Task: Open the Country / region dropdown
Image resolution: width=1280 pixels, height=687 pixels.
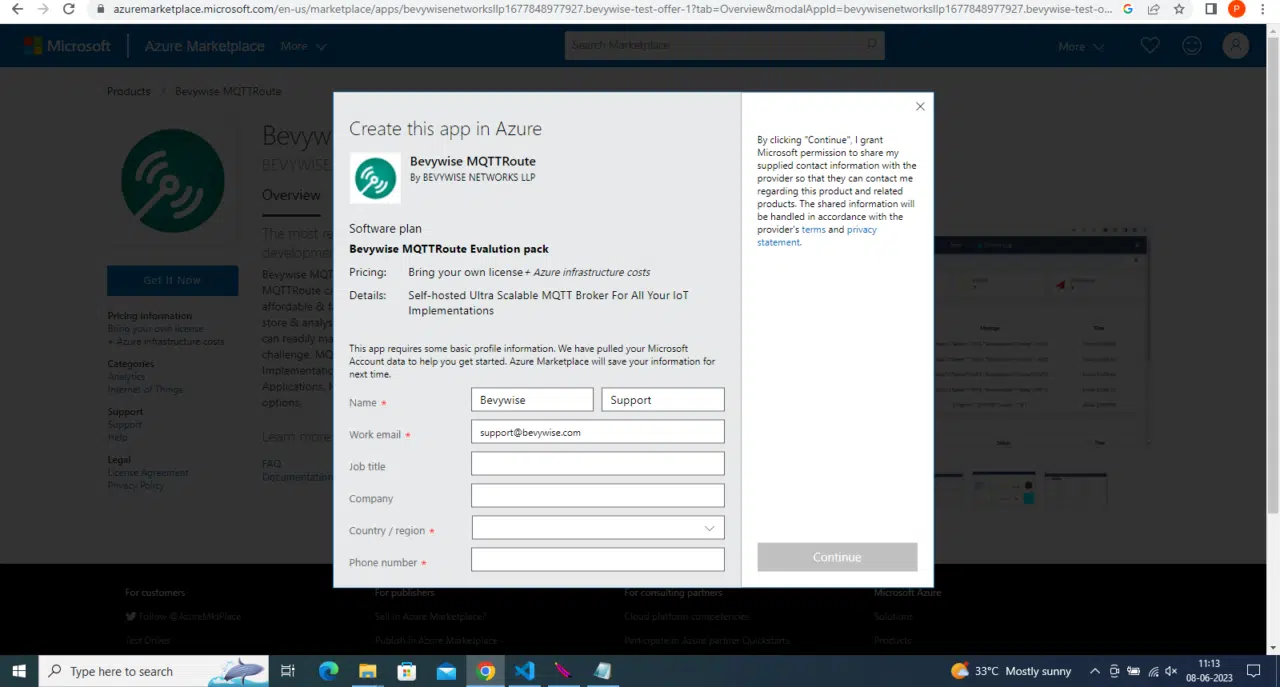Action: 598,528
